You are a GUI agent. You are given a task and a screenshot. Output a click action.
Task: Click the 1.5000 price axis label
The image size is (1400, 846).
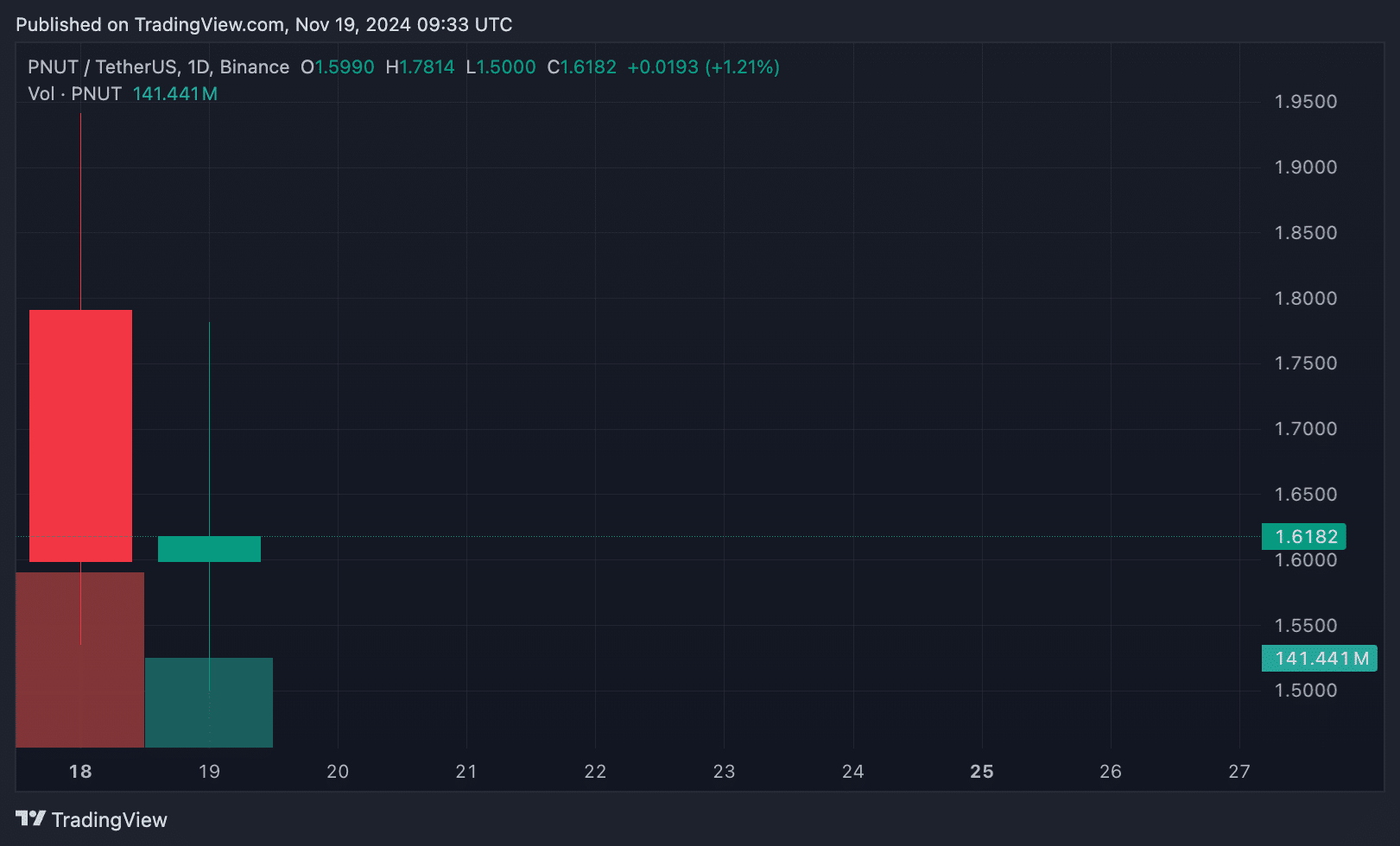(x=1305, y=691)
